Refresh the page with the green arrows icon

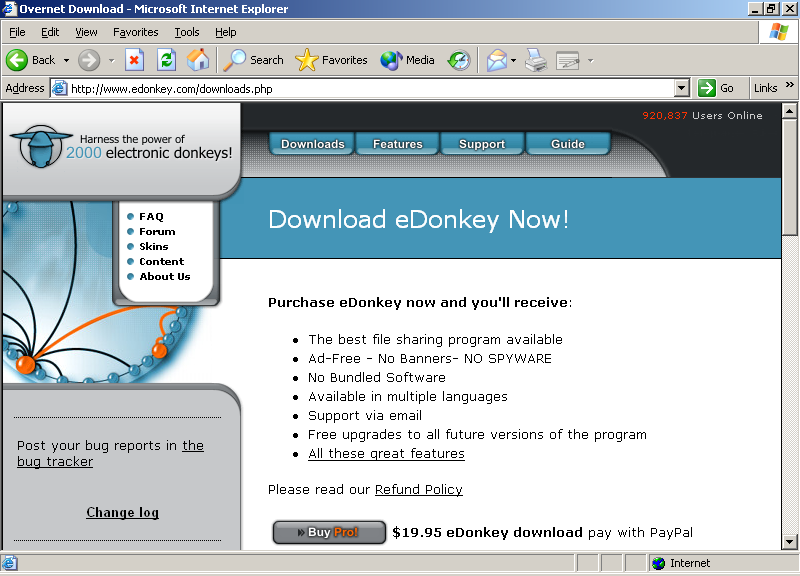click(166, 60)
